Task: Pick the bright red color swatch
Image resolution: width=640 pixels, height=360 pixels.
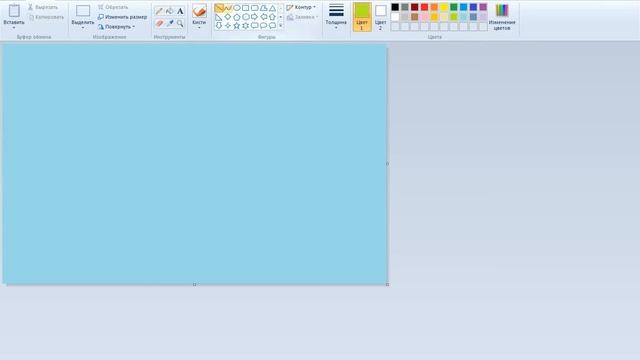Action: [424, 7]
